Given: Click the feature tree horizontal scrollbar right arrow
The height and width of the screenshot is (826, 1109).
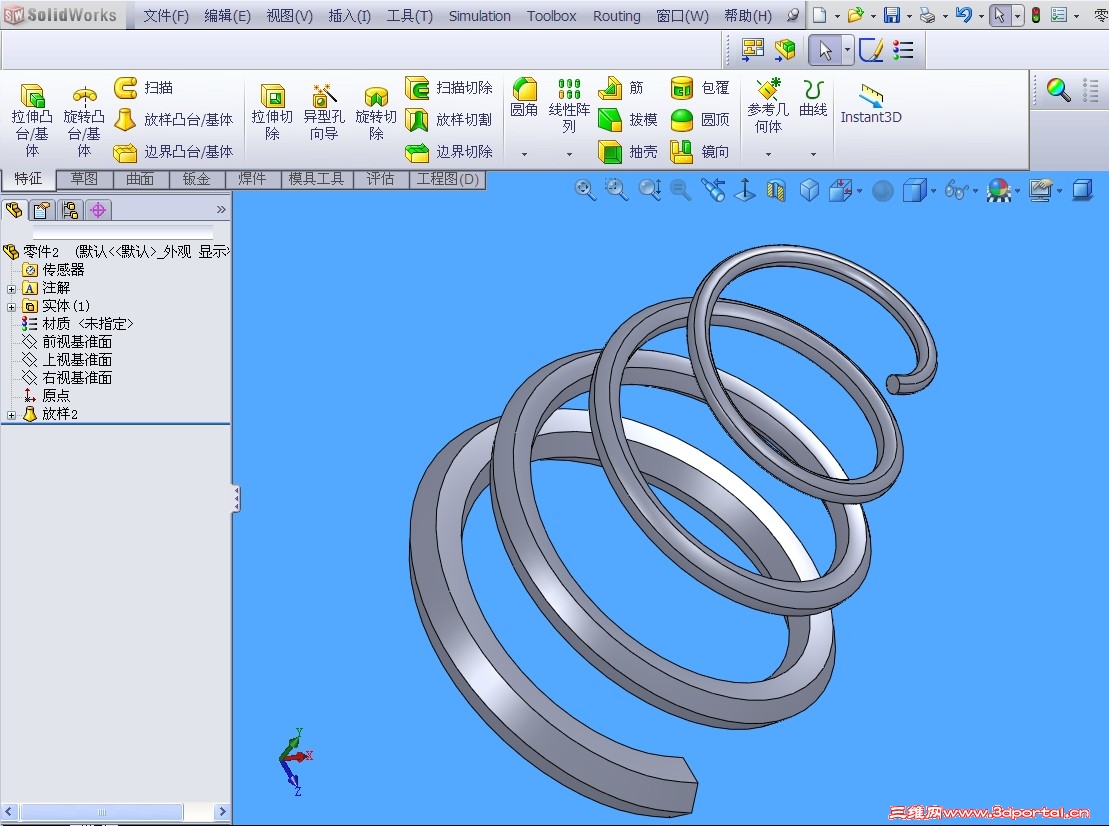Looking at the screenshot, I should click(221, 811).
